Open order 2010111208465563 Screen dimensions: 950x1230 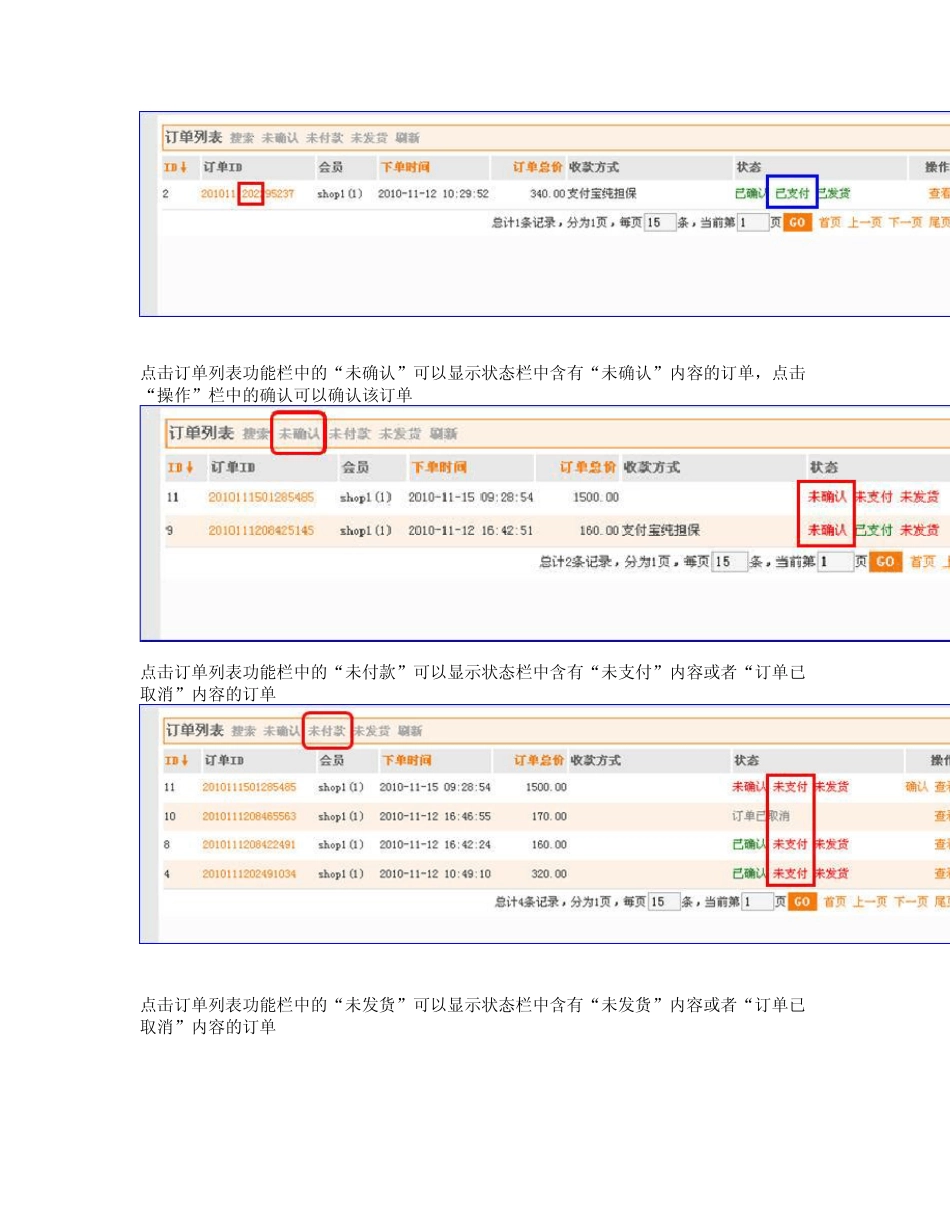(x=249, y=816)
